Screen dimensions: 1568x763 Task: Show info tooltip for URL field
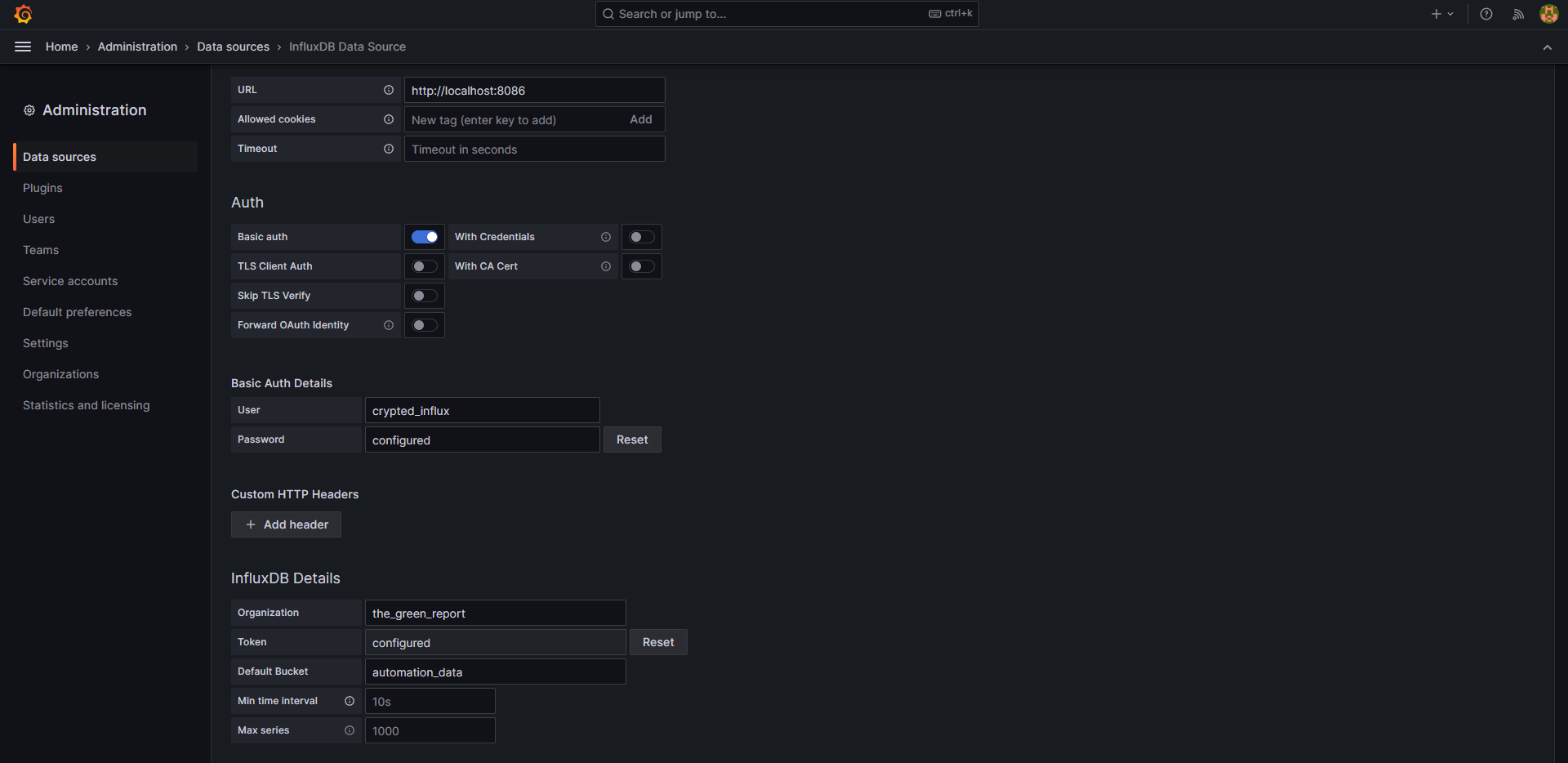click(389, 90)
